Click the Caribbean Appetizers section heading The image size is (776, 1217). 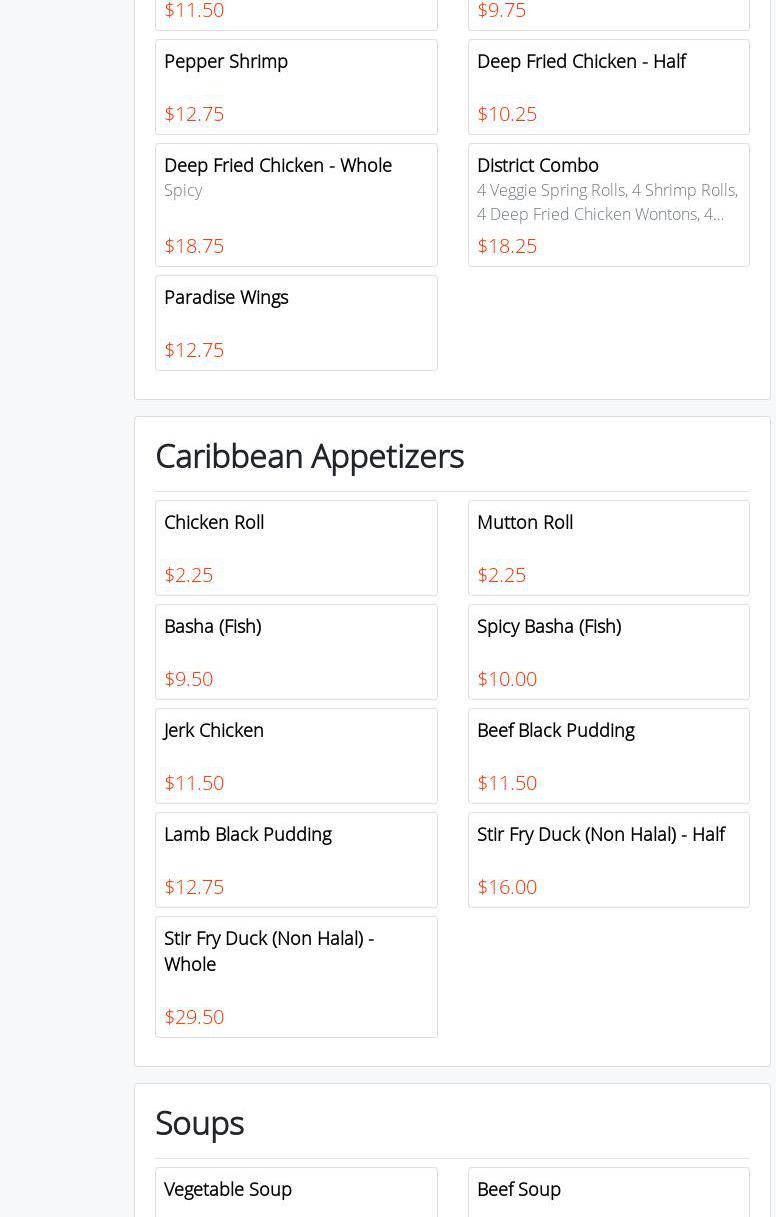(309, 456)
